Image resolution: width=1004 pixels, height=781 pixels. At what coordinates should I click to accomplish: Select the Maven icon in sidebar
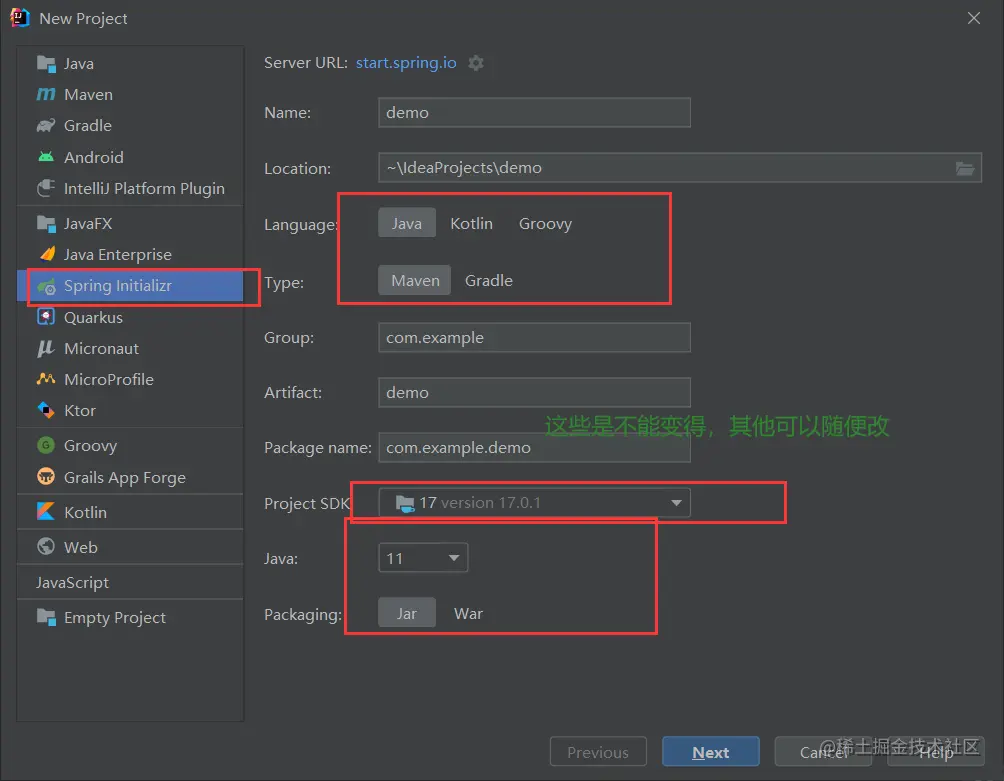click(46, 94)
